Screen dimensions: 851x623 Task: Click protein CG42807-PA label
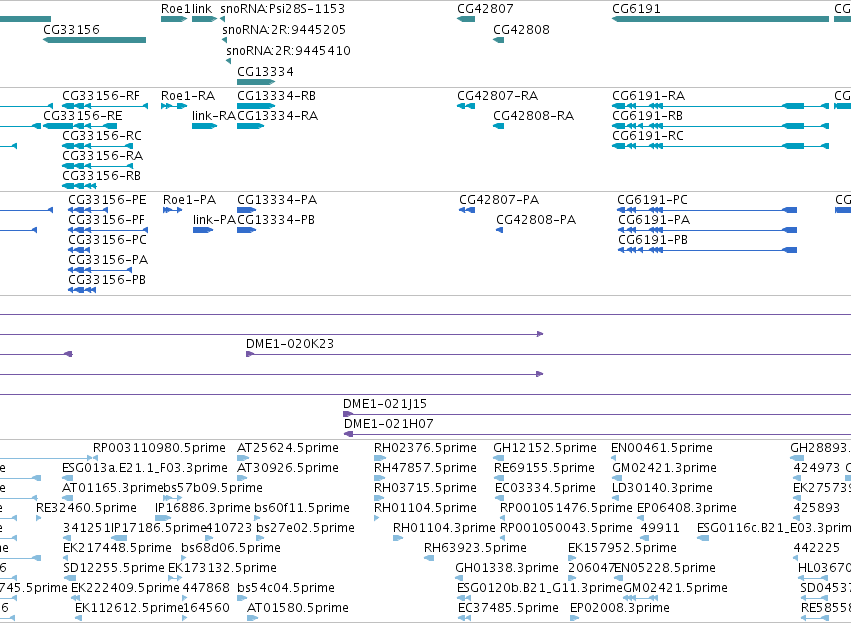click(499, 200)
